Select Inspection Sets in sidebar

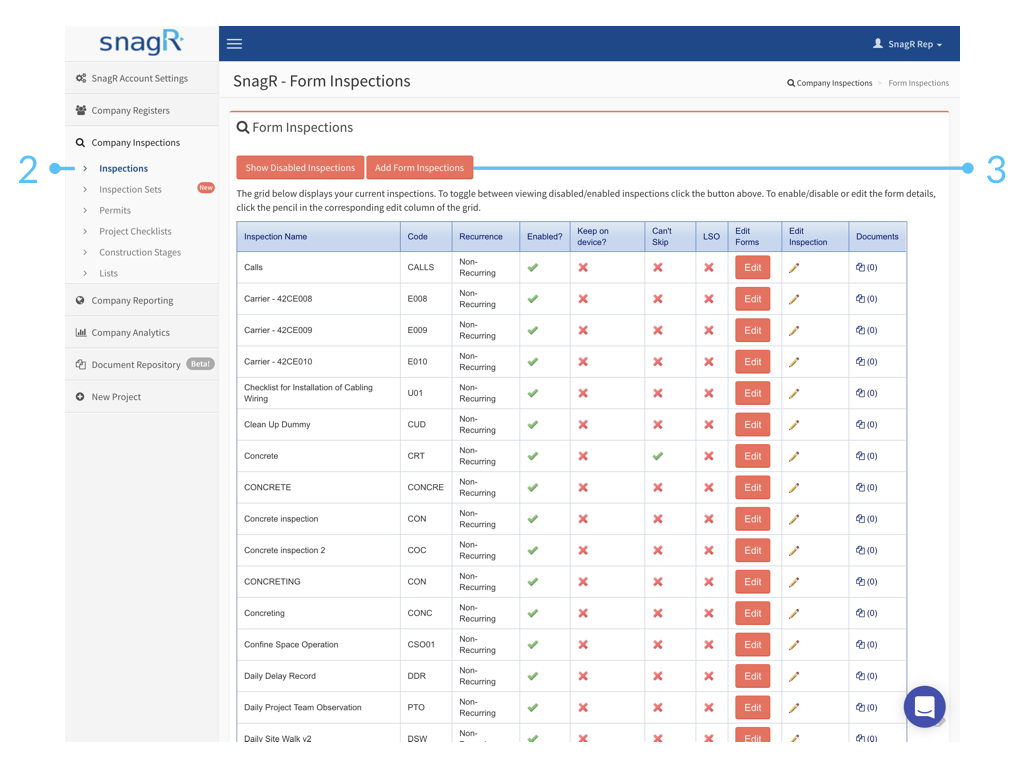130,189
